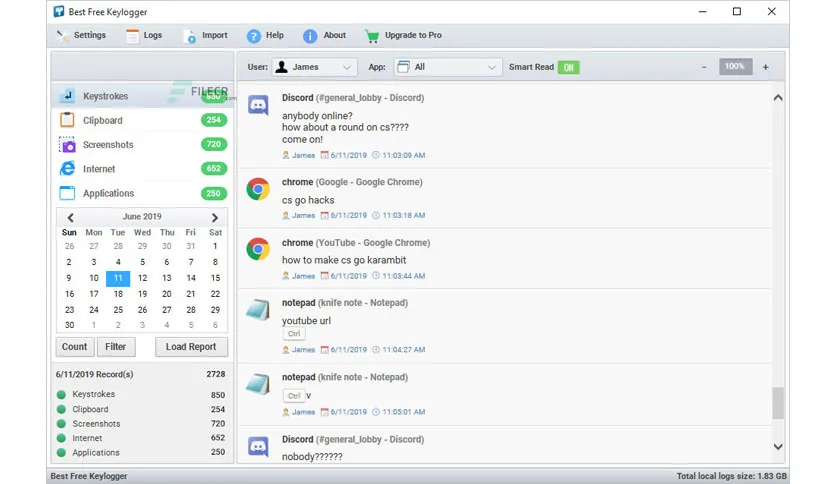Click the Screenshots 720 summary row
This screenshot has width=836, height=484.
click(x=141, y=423)
